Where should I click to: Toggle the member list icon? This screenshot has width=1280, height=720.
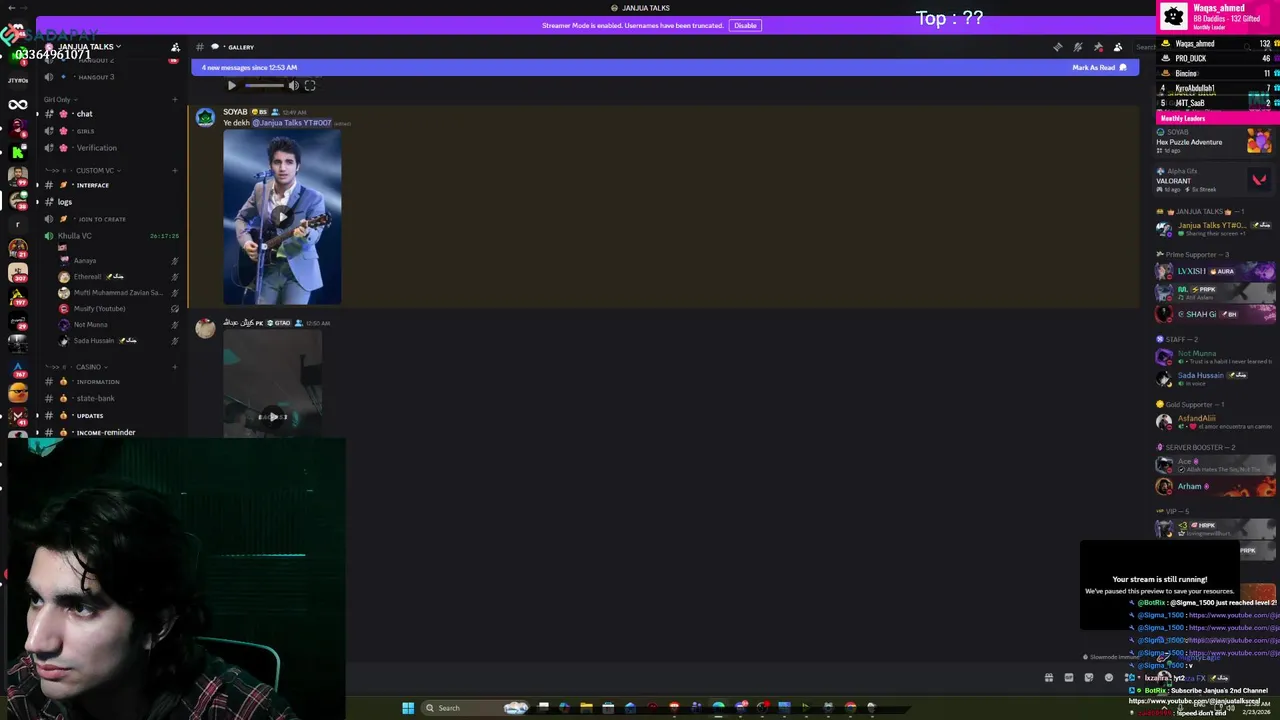coord(1118,47)
